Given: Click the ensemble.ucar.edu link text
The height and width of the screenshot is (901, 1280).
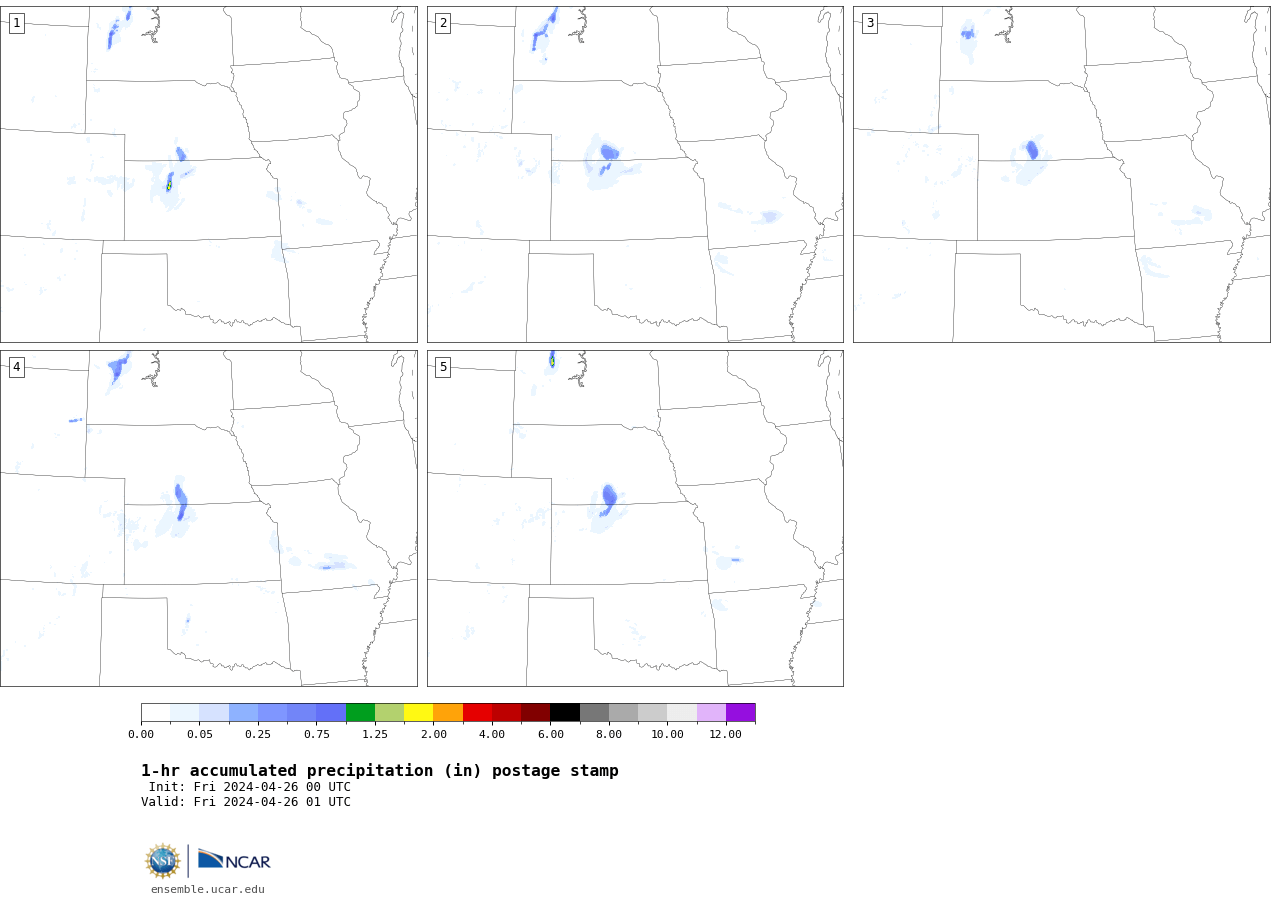Looking at the screenshot, I should pyautogui.click(x=208, y=889).
